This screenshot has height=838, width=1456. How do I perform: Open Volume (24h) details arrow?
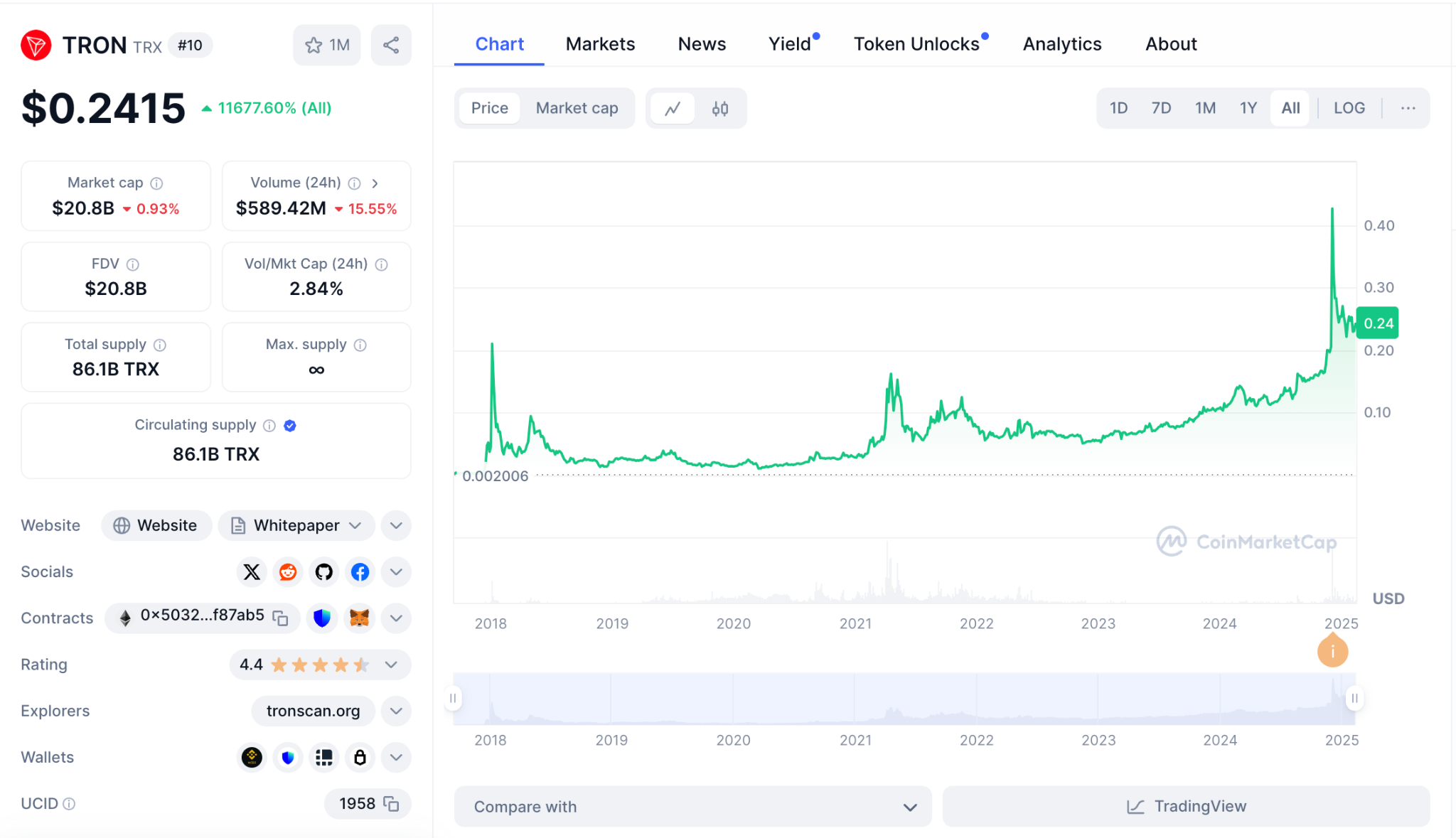point(375,183)
